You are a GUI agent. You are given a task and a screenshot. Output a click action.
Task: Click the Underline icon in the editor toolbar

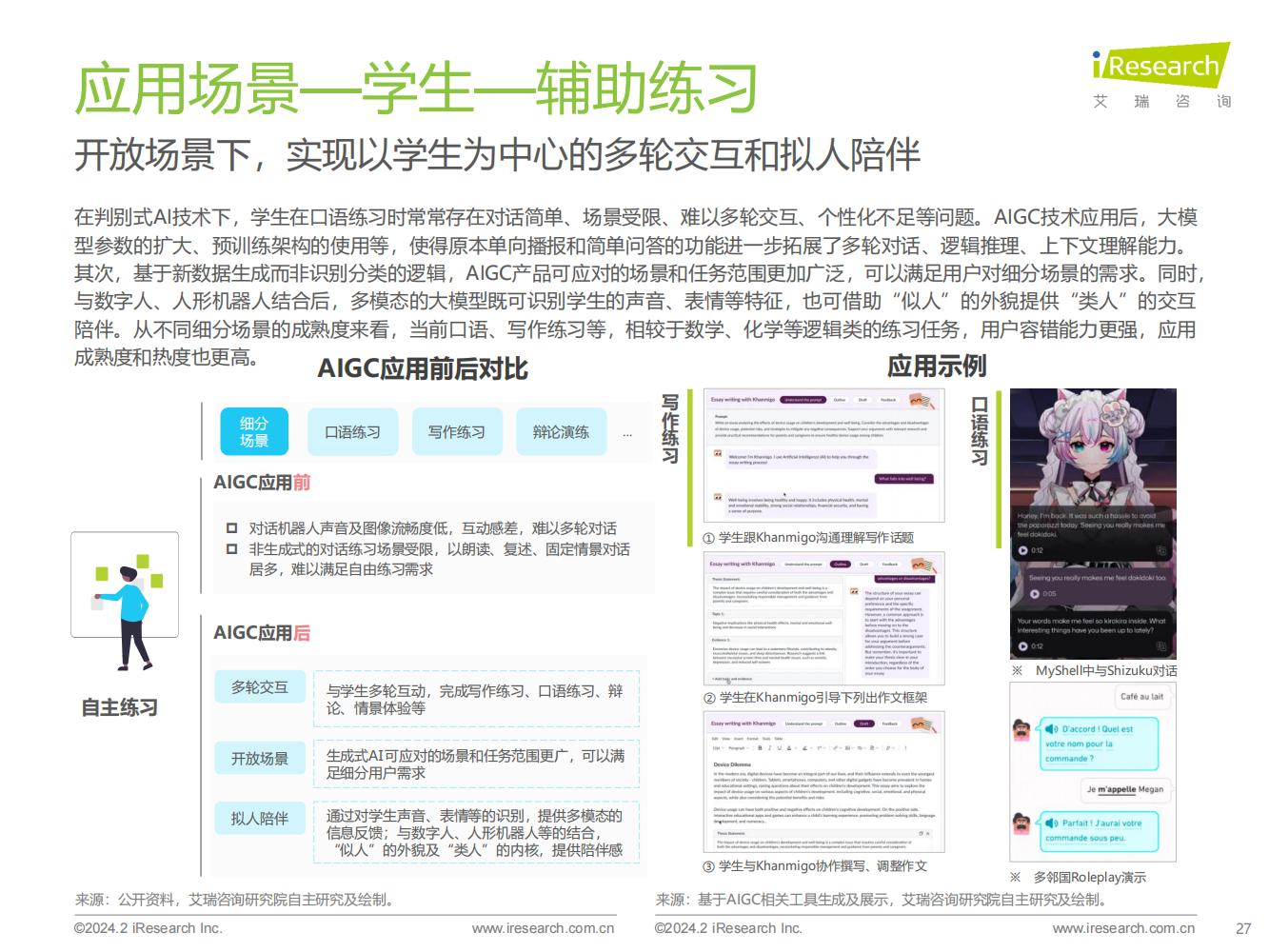coord(779,748)
